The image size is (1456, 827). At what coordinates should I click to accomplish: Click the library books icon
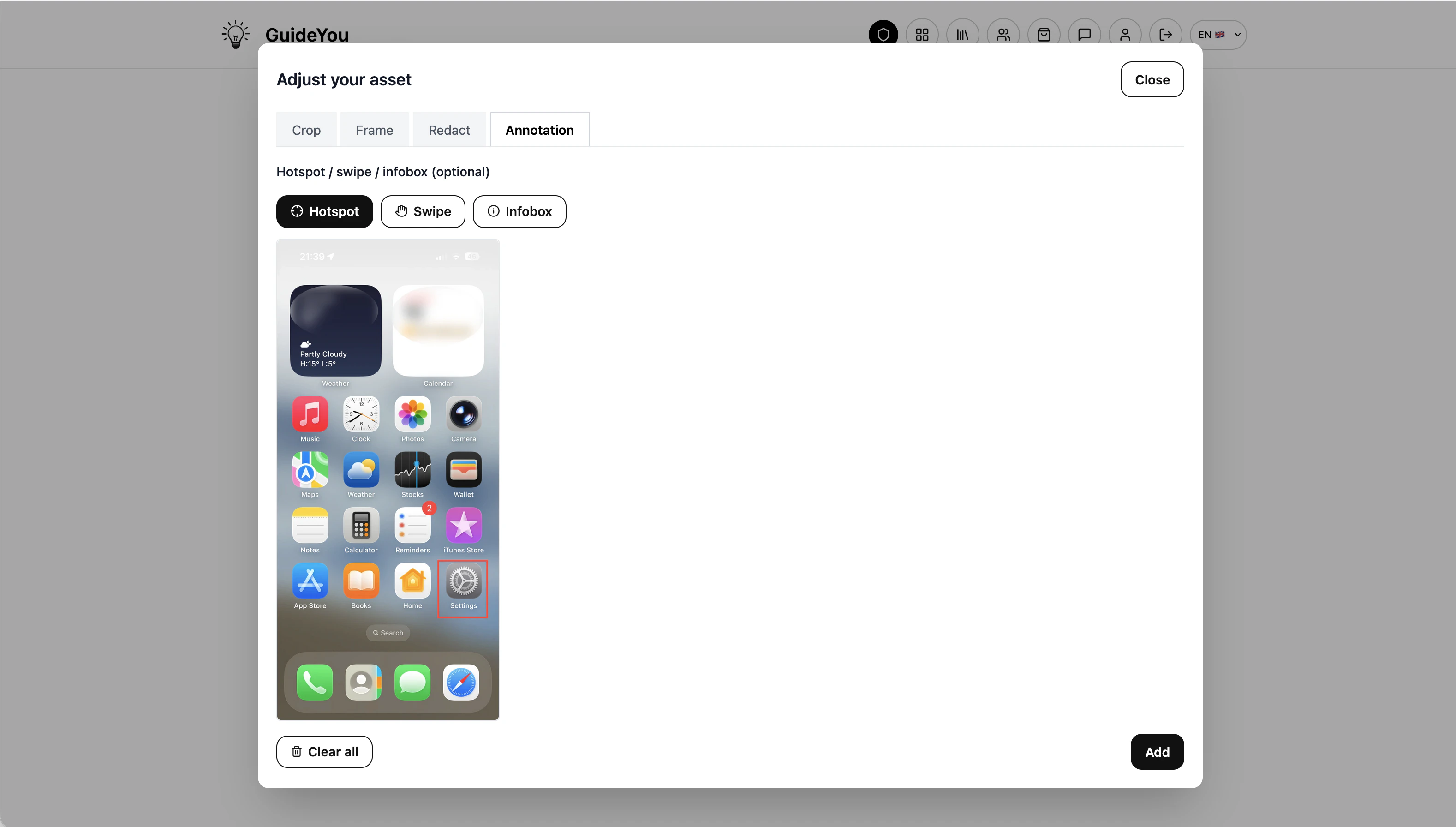[962, 35]
